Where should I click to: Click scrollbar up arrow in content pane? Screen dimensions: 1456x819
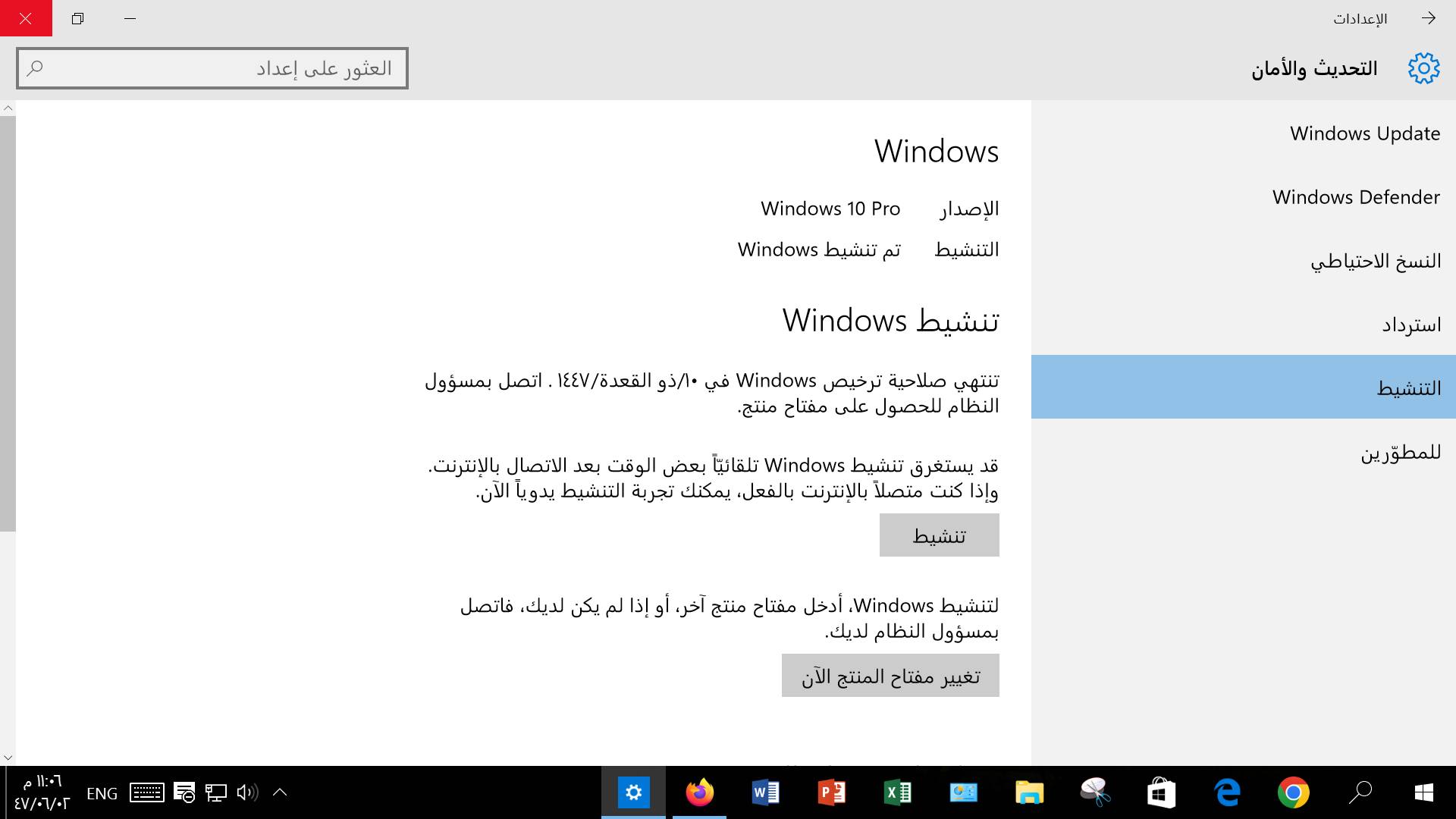tap(8, 108)
